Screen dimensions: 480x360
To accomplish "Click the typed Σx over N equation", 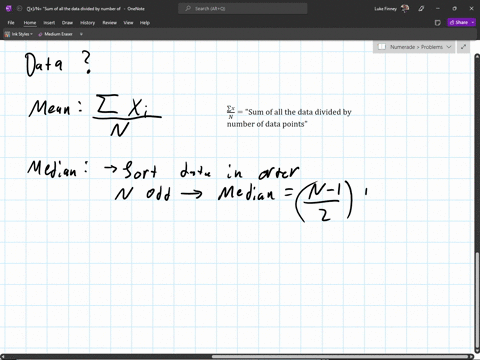I will coord(231,112).
